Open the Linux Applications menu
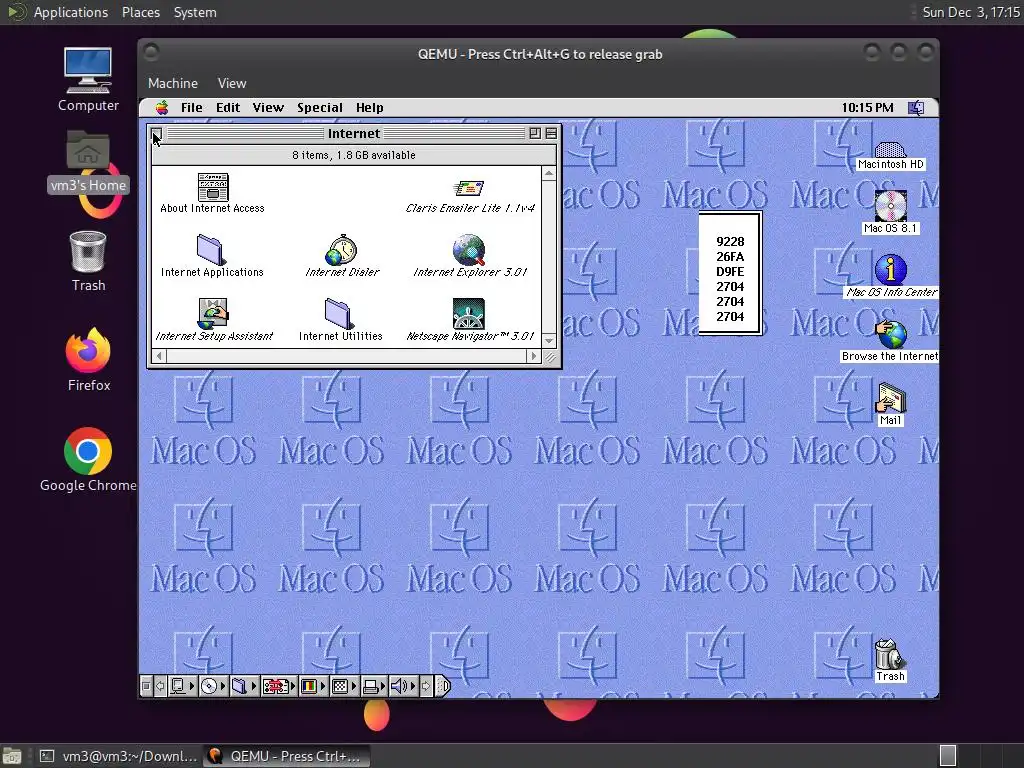Screen dimensions: 1024x768 (x=71, y=12)
